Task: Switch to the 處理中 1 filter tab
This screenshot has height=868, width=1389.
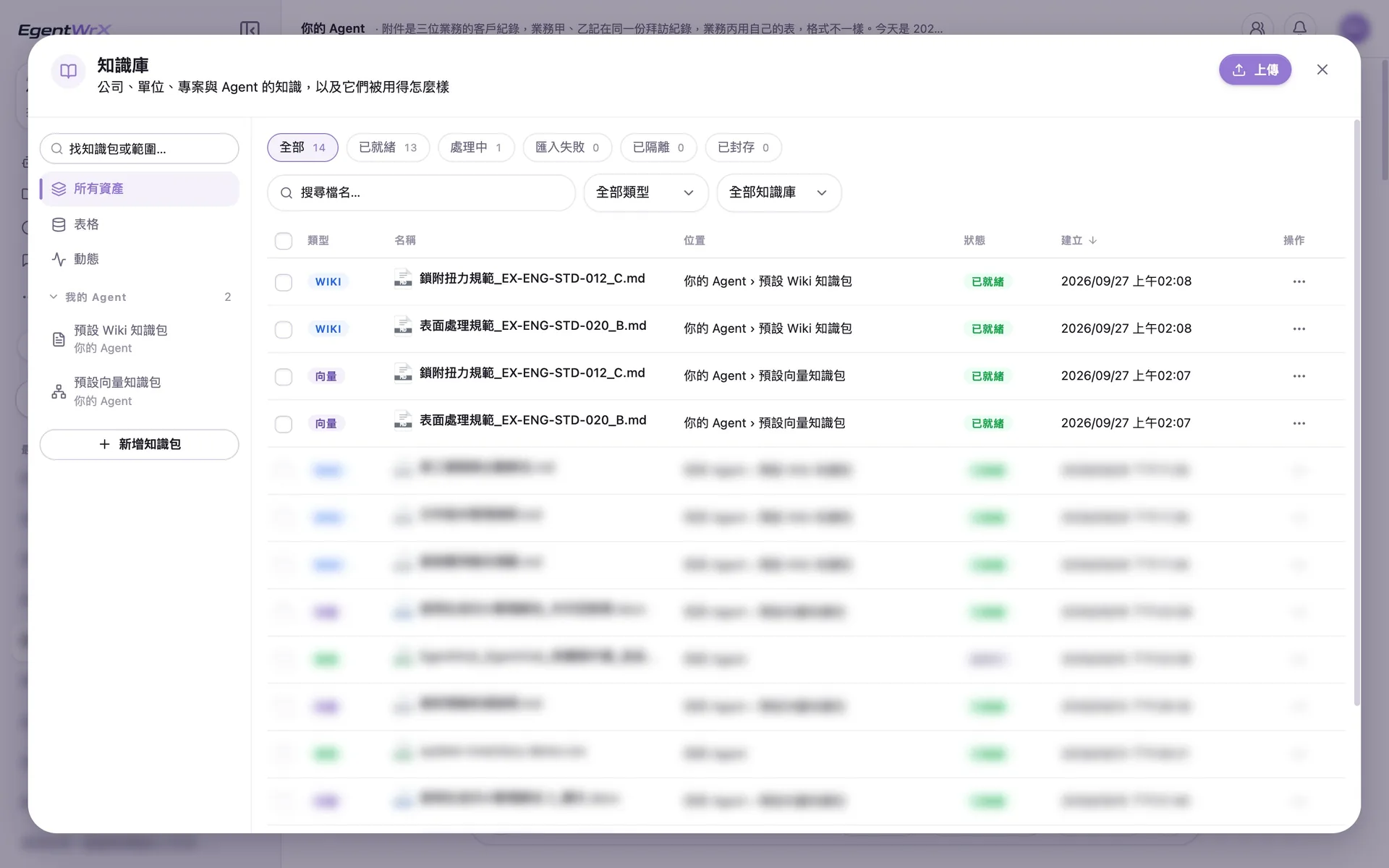Action: (476, 148)
